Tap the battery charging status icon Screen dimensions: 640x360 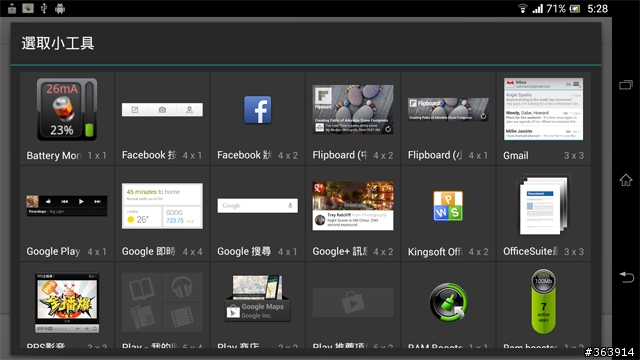click(575, 9)
